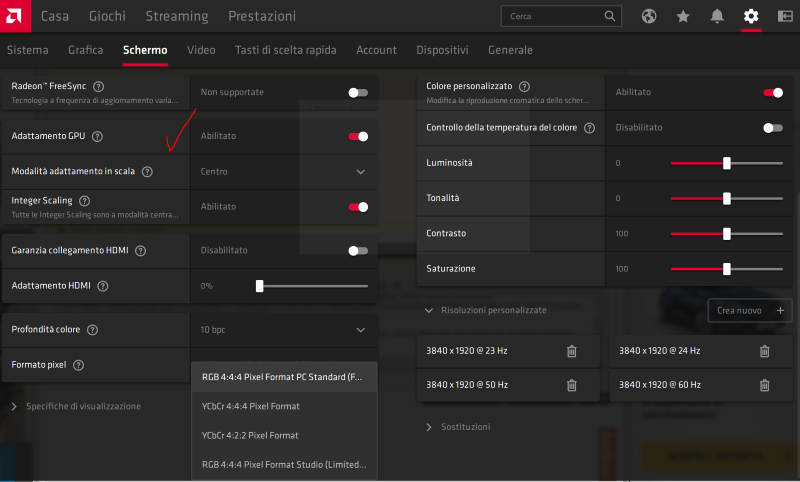800x482 pixels.
Task: Delete the 3840 x 1920 @ 50 Hz resolution
Action: tap(571, 385)
